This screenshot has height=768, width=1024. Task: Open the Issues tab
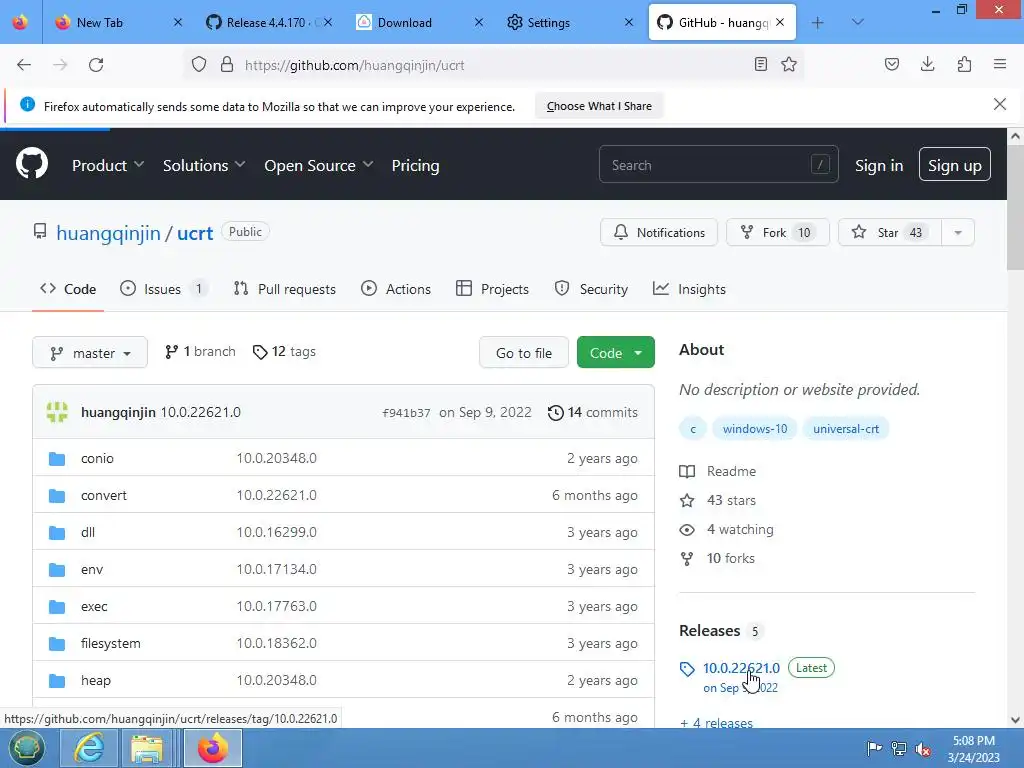point(163,289)
